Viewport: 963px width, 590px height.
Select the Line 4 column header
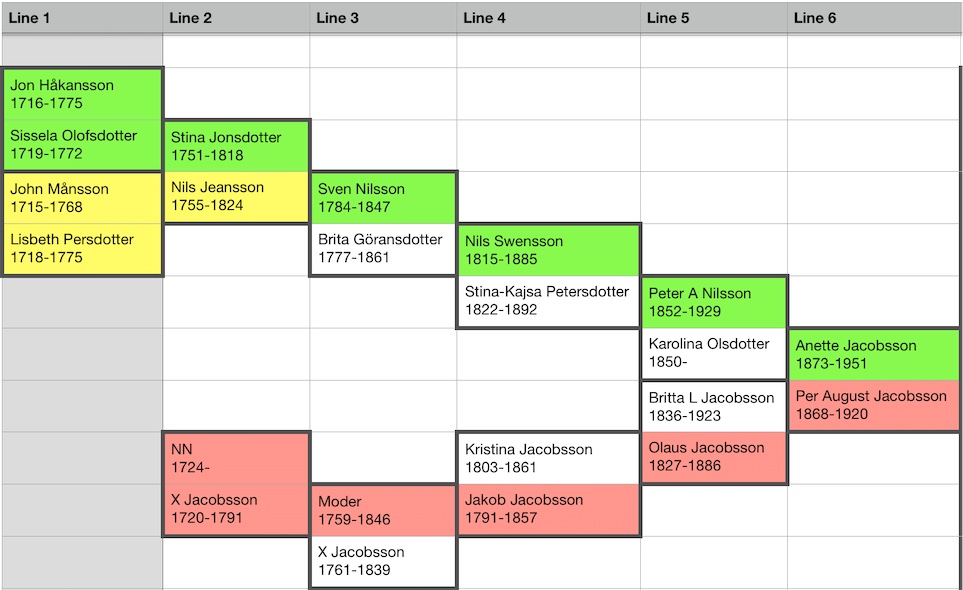(x=548, y=18)
